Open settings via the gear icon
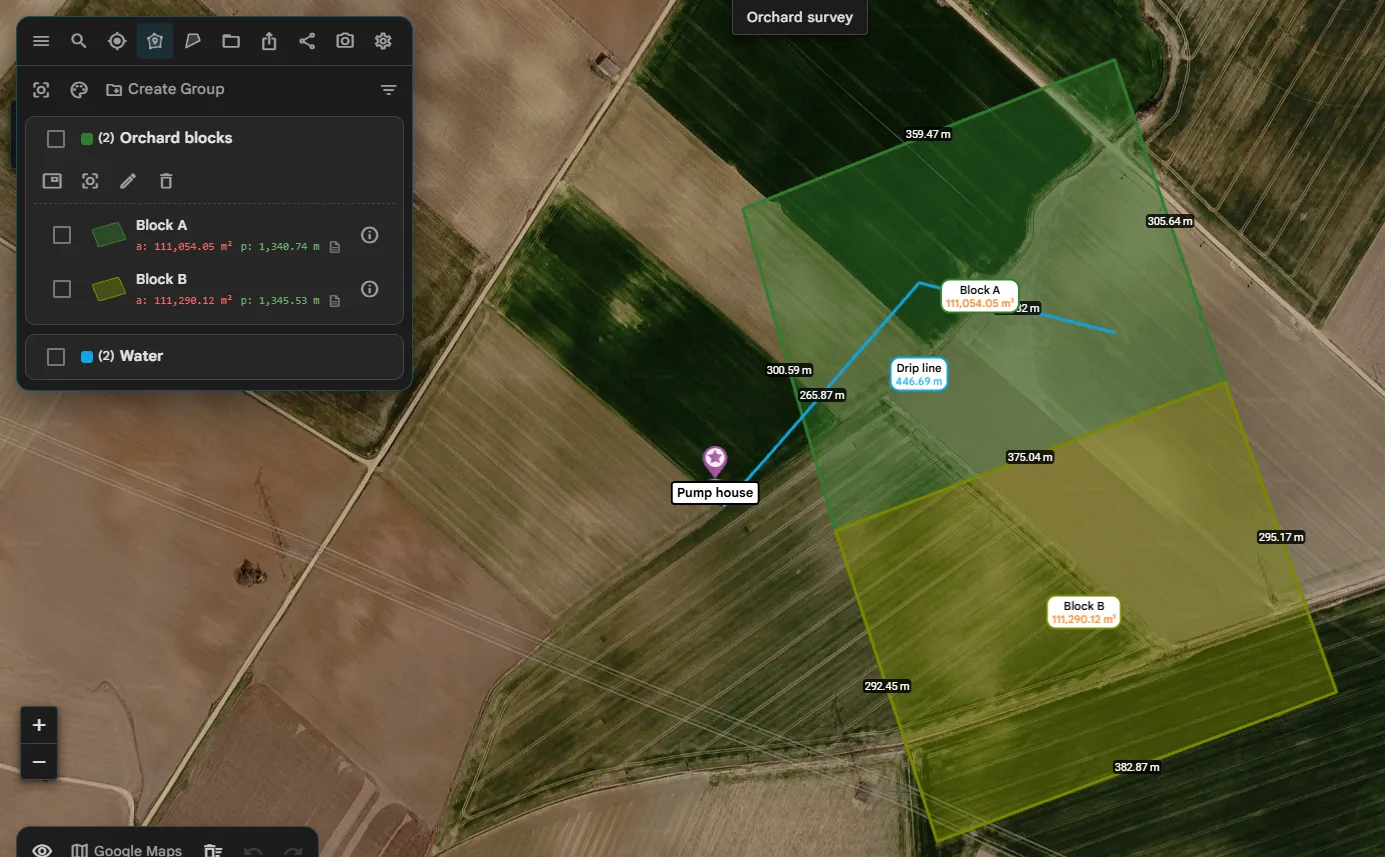The width and height of the screenshot is (1385, 857). 383,41
